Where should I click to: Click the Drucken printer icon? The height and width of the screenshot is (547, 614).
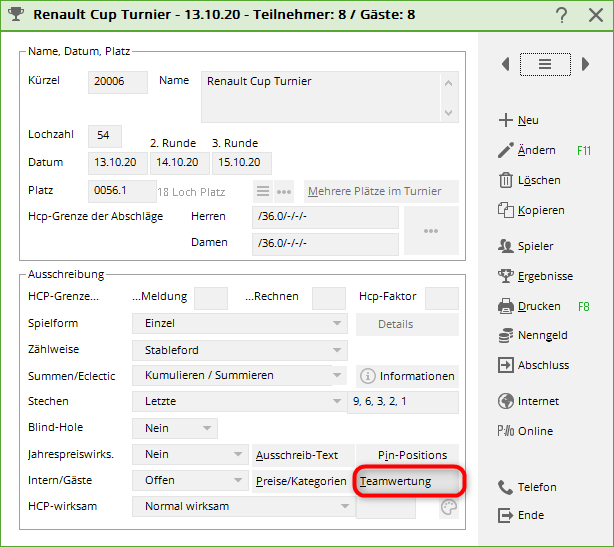[505, 306]
